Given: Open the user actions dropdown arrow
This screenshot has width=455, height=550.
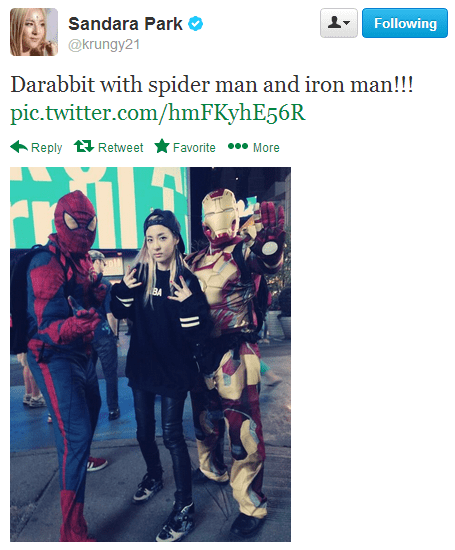Looking at the screenshot, I should 347,23.
